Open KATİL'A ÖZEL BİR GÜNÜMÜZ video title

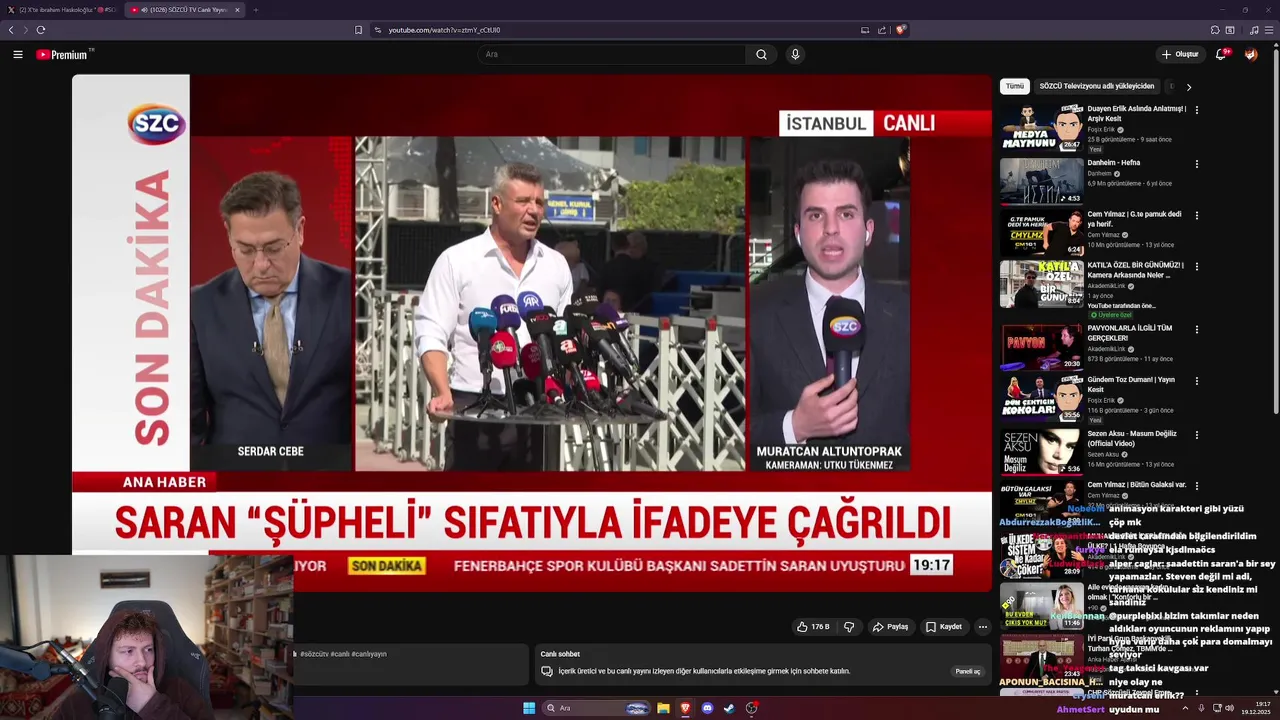click(1136, 270)
